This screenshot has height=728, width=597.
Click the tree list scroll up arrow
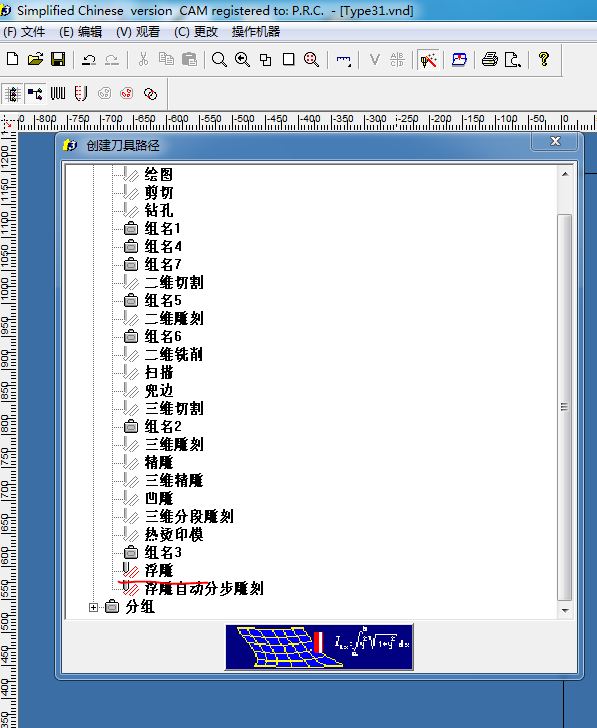[565, 174]
